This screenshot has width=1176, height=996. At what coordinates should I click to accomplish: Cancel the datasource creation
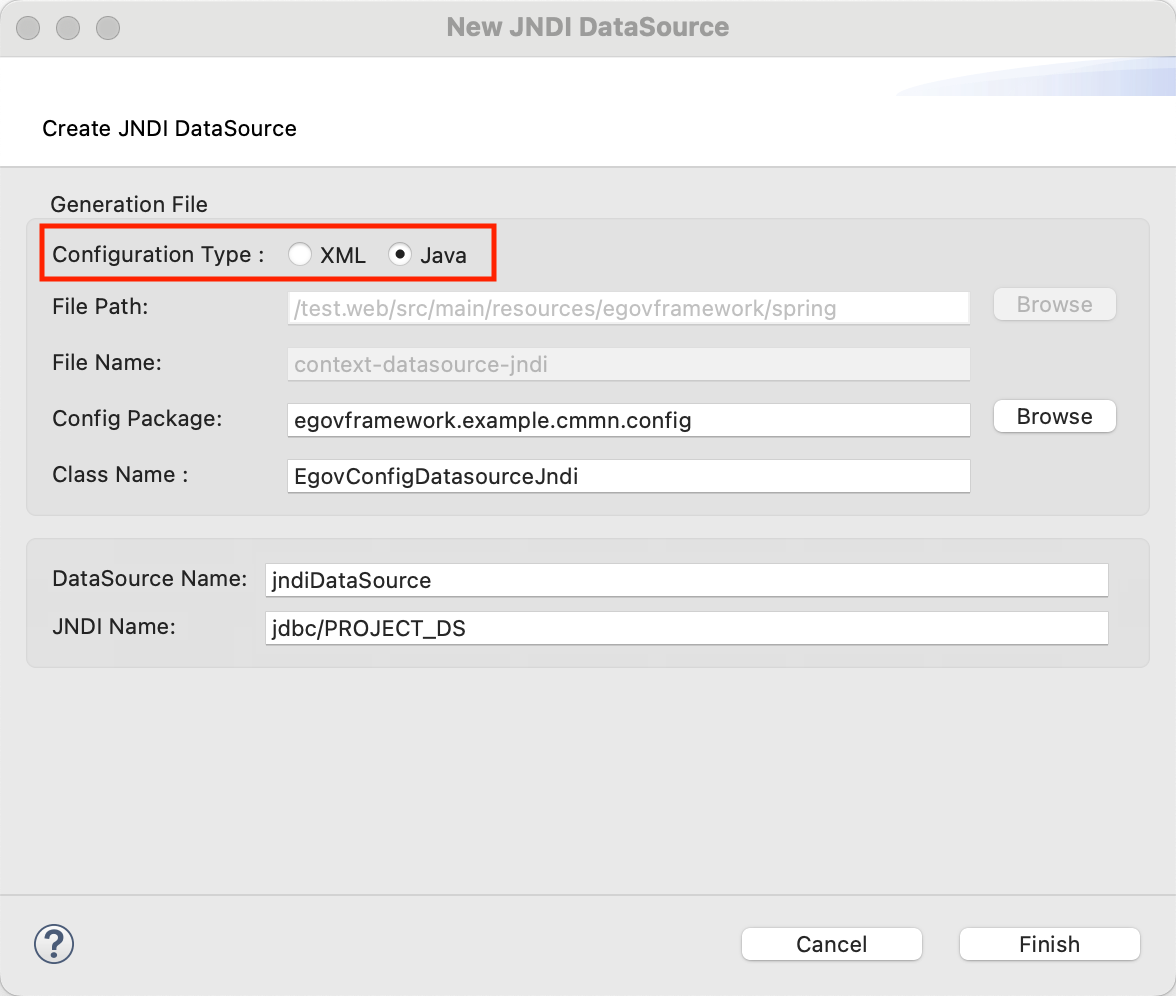pyautogui.click(x=831, y=944)
